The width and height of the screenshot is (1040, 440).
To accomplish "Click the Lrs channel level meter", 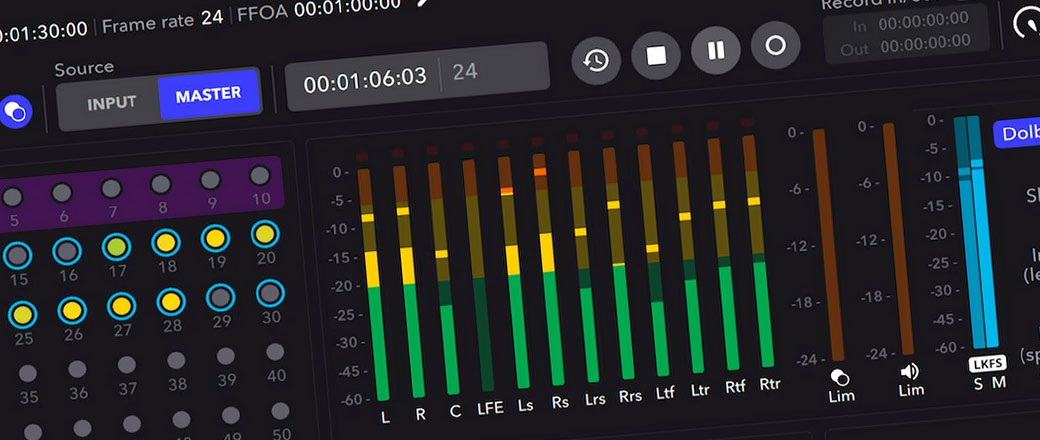I will [x=584, y=266].
